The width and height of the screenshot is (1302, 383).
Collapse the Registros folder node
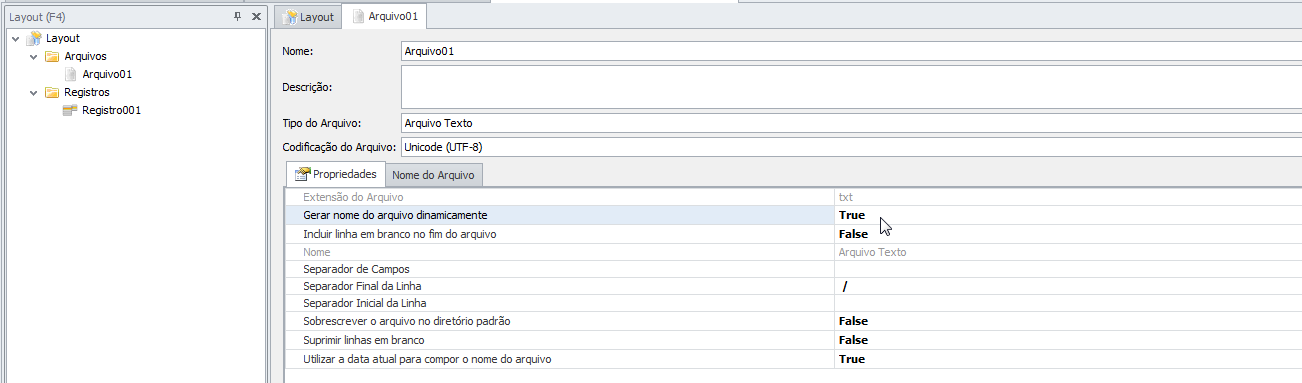click(33, 92)
